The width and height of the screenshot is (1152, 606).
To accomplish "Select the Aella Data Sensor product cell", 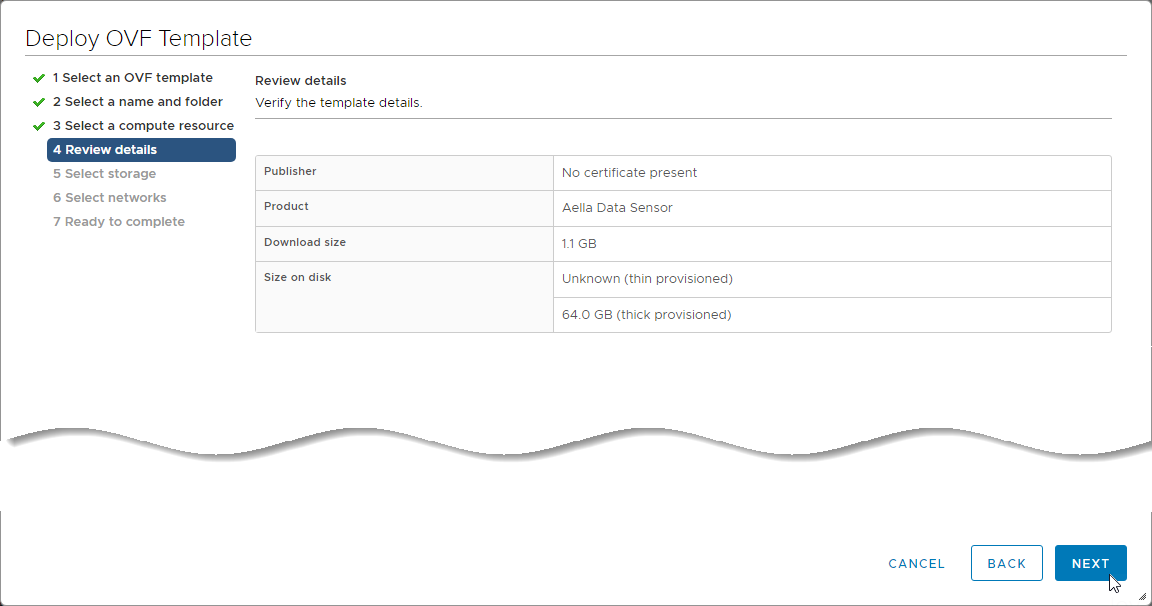I will [617, 208].
